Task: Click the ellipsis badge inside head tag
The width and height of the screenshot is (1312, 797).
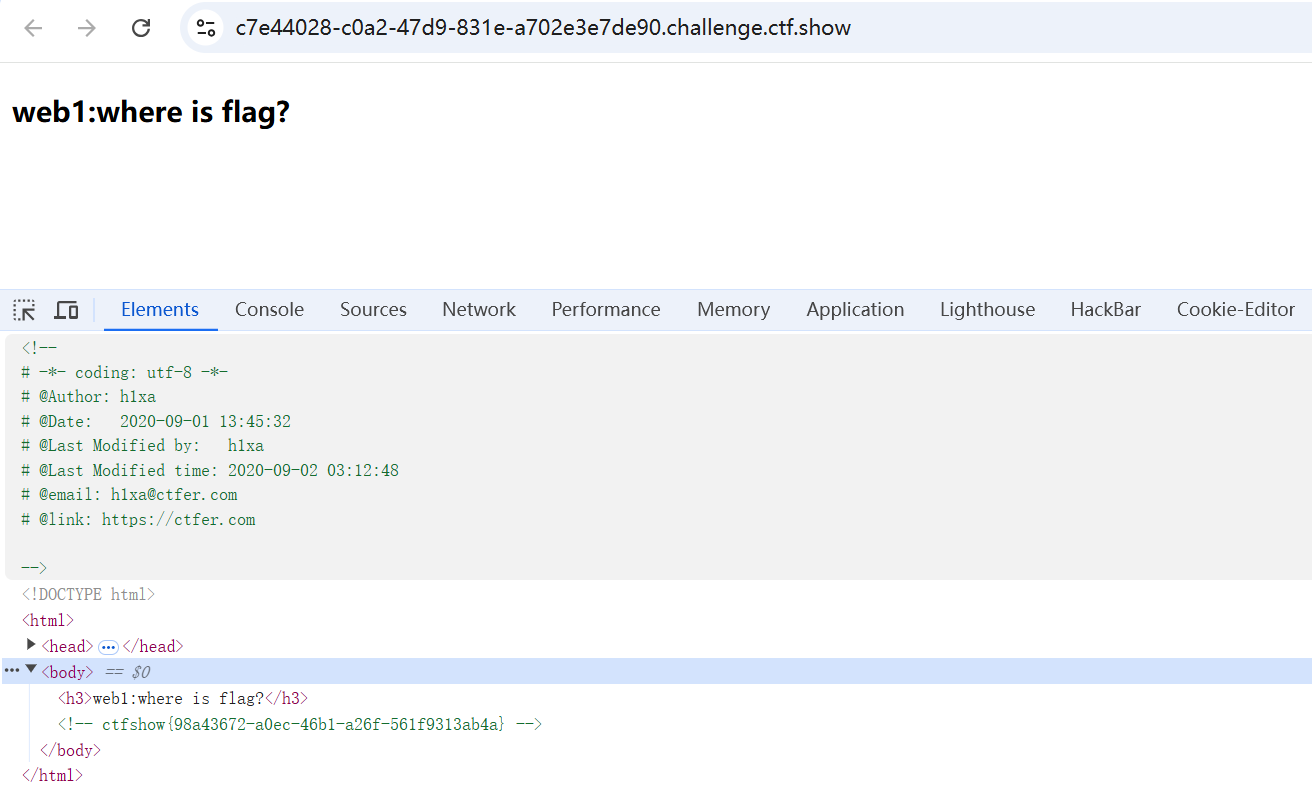Action: [x=108, y=647]
